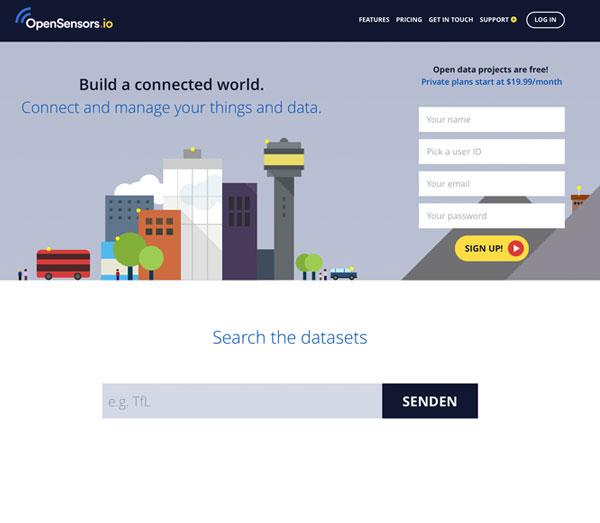Viewport: 600px width, 523px height.
Task: Click 'Connect and manage your things and data.' text
Action: pyautogui.click(x=171, y=108)
